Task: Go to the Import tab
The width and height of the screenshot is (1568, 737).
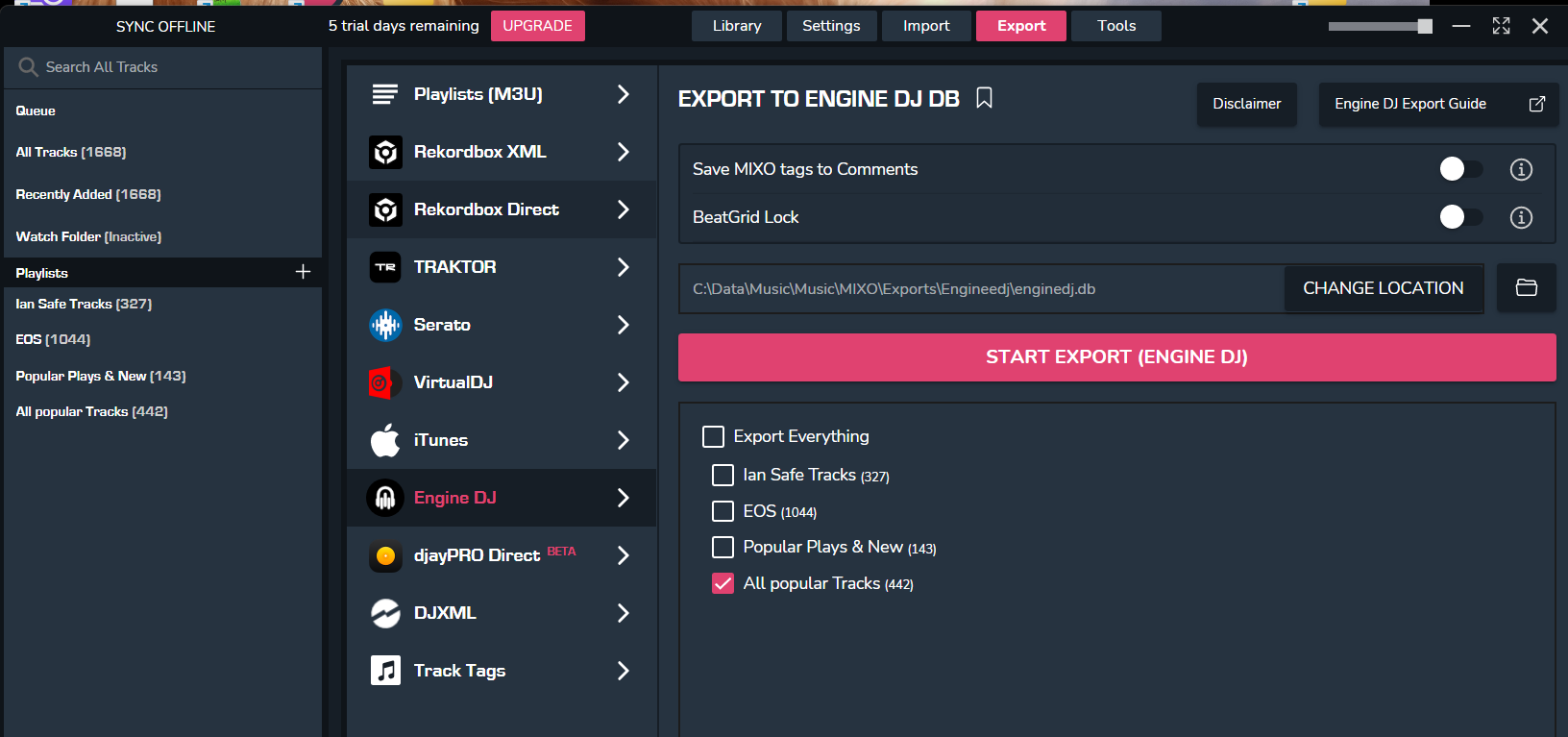Action: (926, 26)
